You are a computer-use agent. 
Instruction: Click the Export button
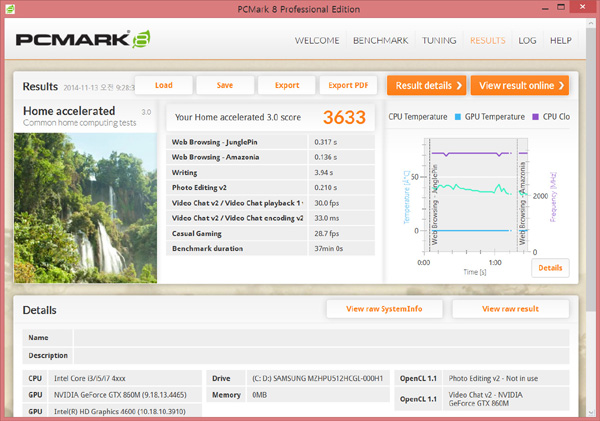click(286, 85)
